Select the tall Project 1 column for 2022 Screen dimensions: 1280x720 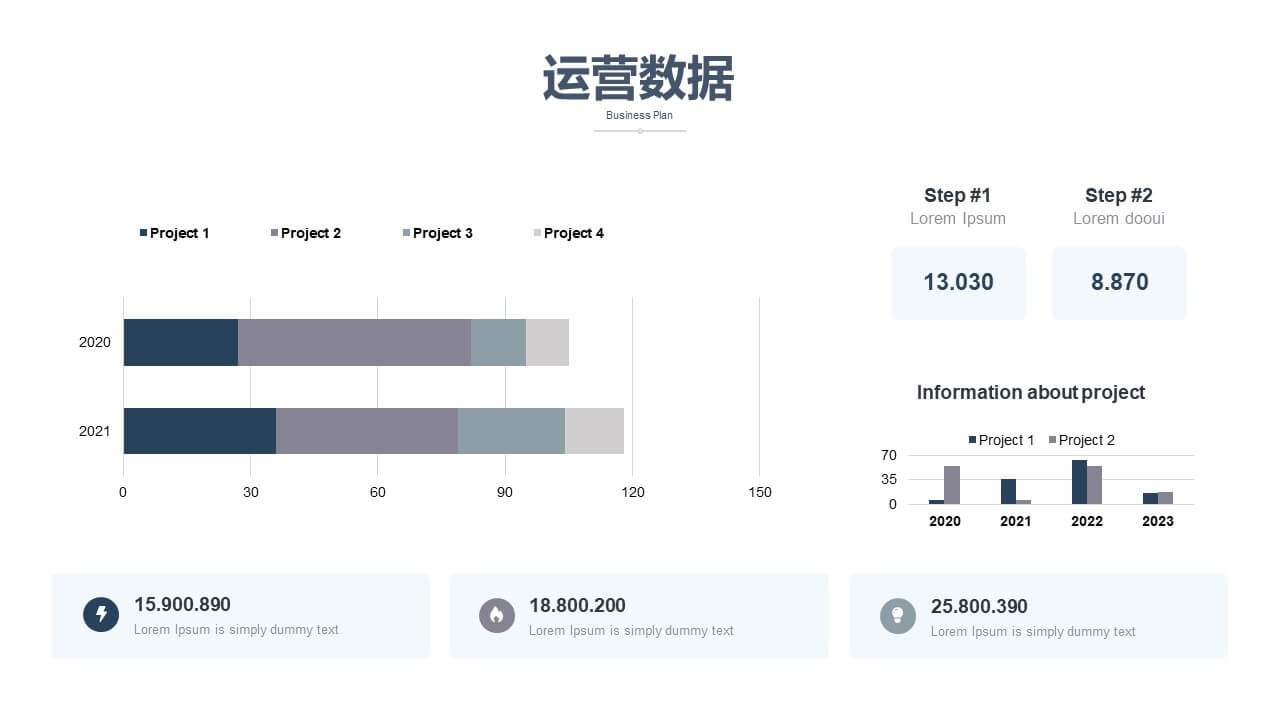[1079, 482]
